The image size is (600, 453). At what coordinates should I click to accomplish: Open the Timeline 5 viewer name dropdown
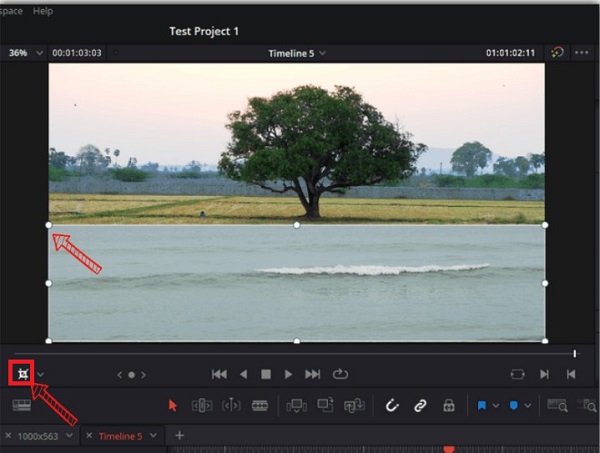pyautogui.click(x=323, y=53)
